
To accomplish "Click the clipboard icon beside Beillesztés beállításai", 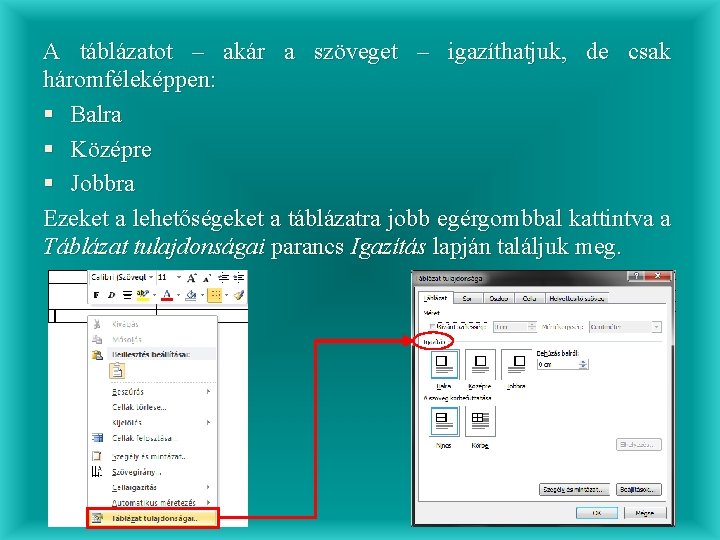I will point(97,354).
